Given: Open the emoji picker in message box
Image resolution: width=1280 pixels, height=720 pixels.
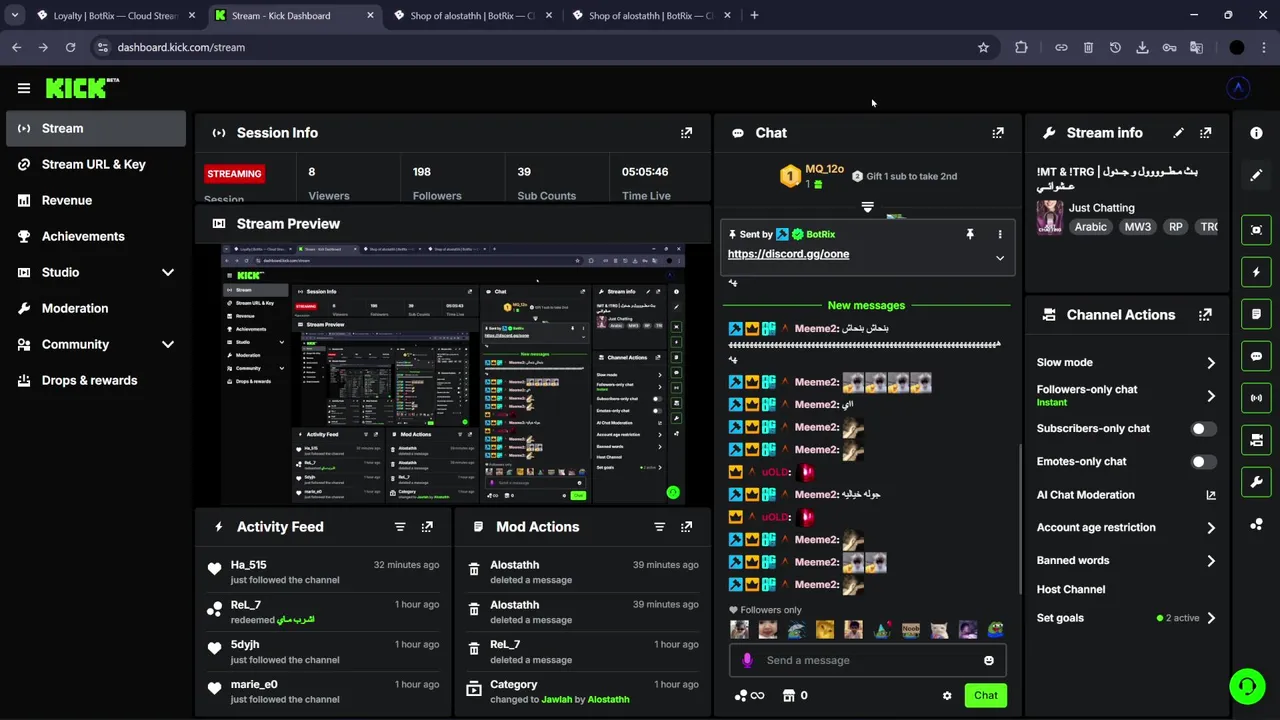Looking at the screenshot, I should pos(989,660).
